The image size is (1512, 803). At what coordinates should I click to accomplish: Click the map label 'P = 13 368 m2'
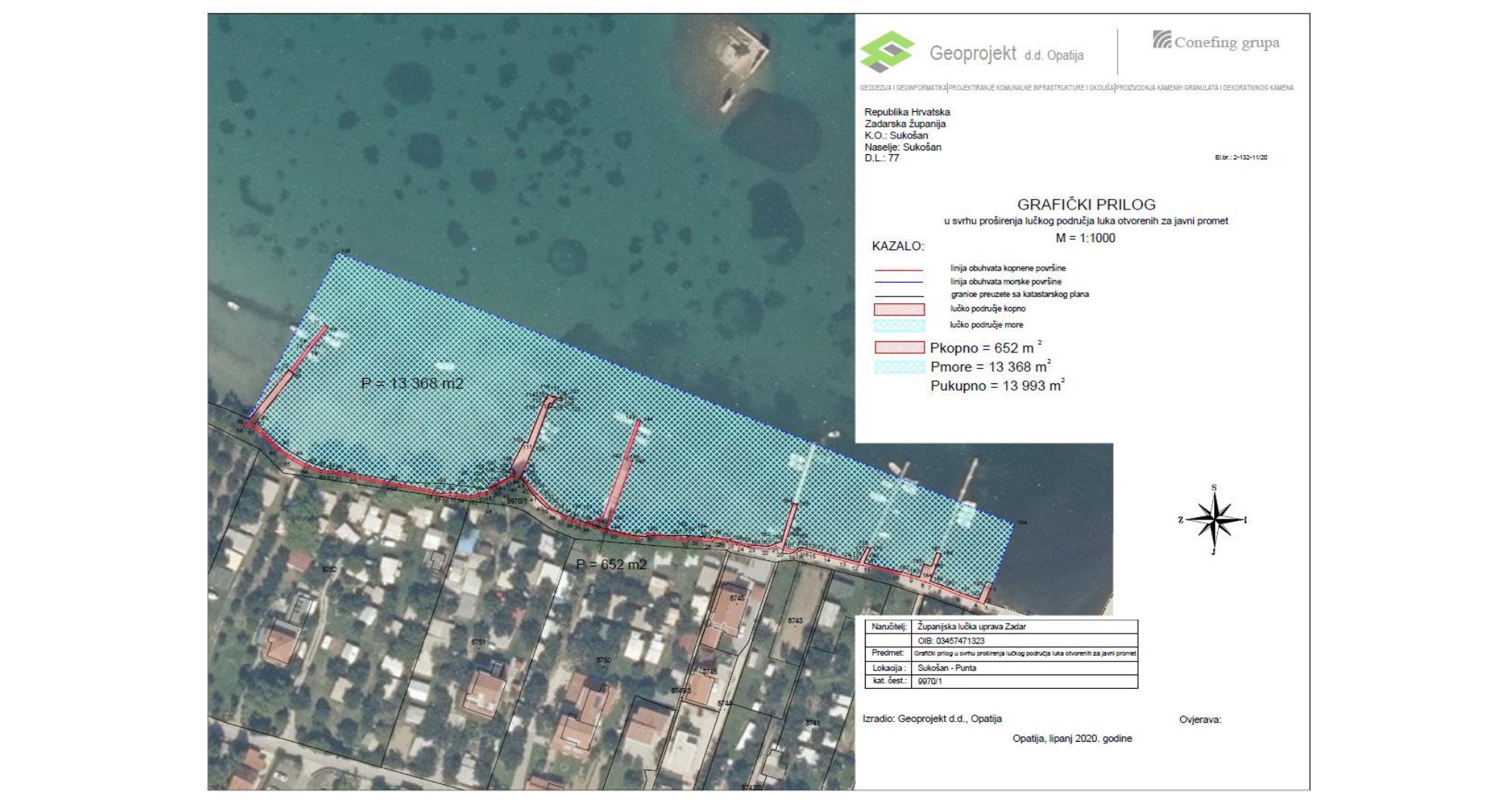click(x=412, y=383)
